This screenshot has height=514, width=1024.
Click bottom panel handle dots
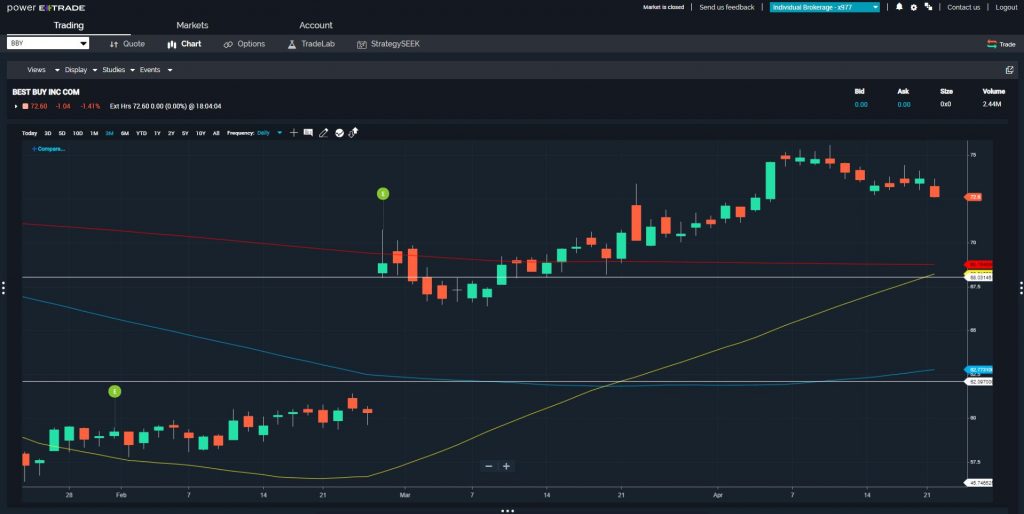(x=507, y=511)
